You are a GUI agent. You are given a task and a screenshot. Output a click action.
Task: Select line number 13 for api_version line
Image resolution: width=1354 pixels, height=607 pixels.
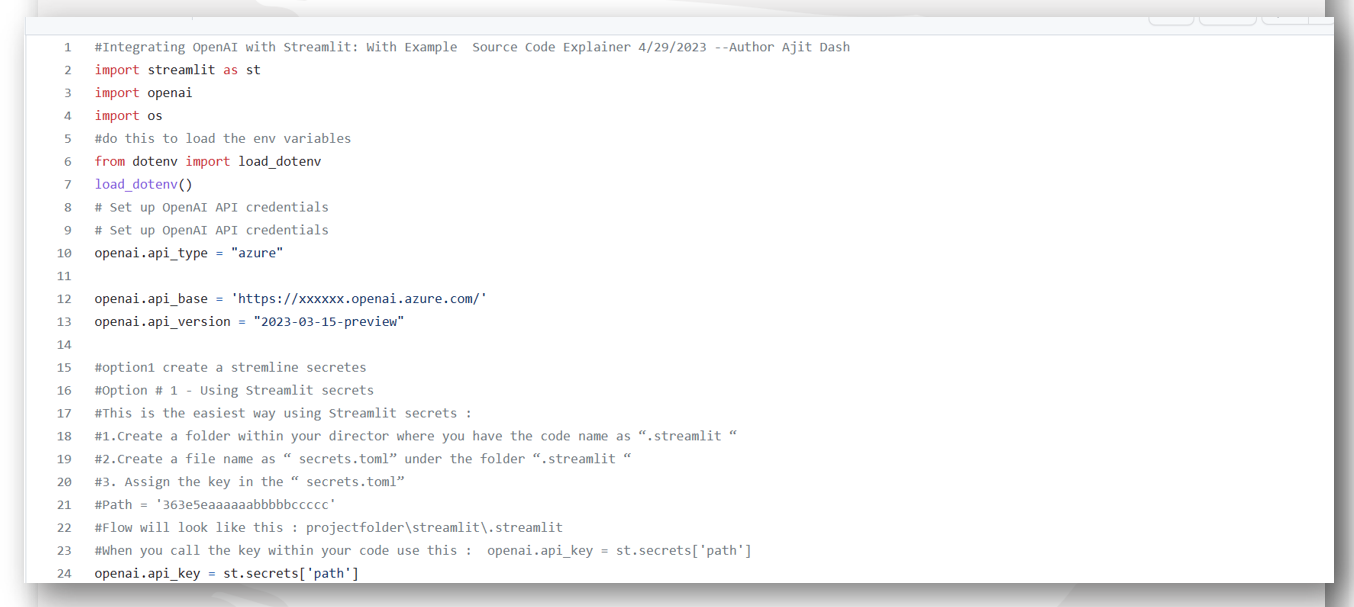coord(65,322)
